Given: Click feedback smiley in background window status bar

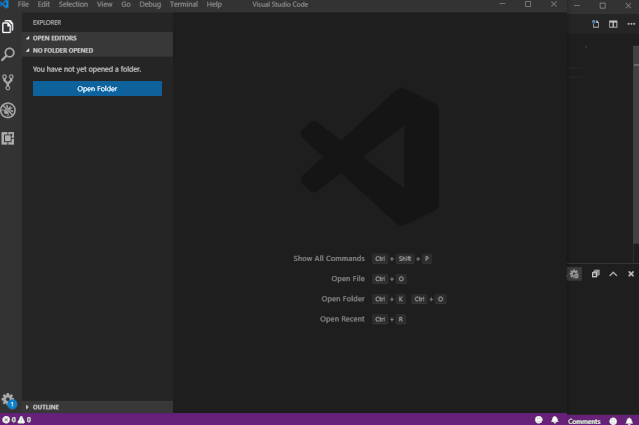Looking at the screenshot, I should pos(613,421).
